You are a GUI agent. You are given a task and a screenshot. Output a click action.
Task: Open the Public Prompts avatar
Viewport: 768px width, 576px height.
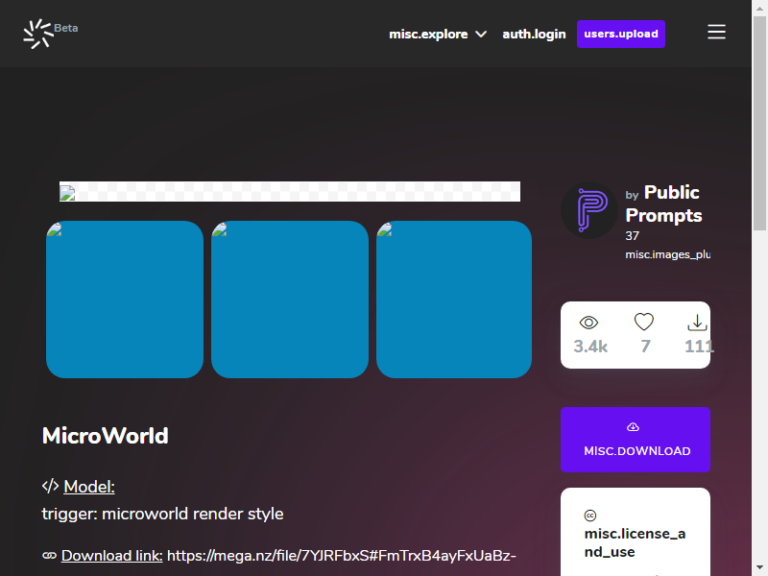pyautogui.click(x=589, y=210)
